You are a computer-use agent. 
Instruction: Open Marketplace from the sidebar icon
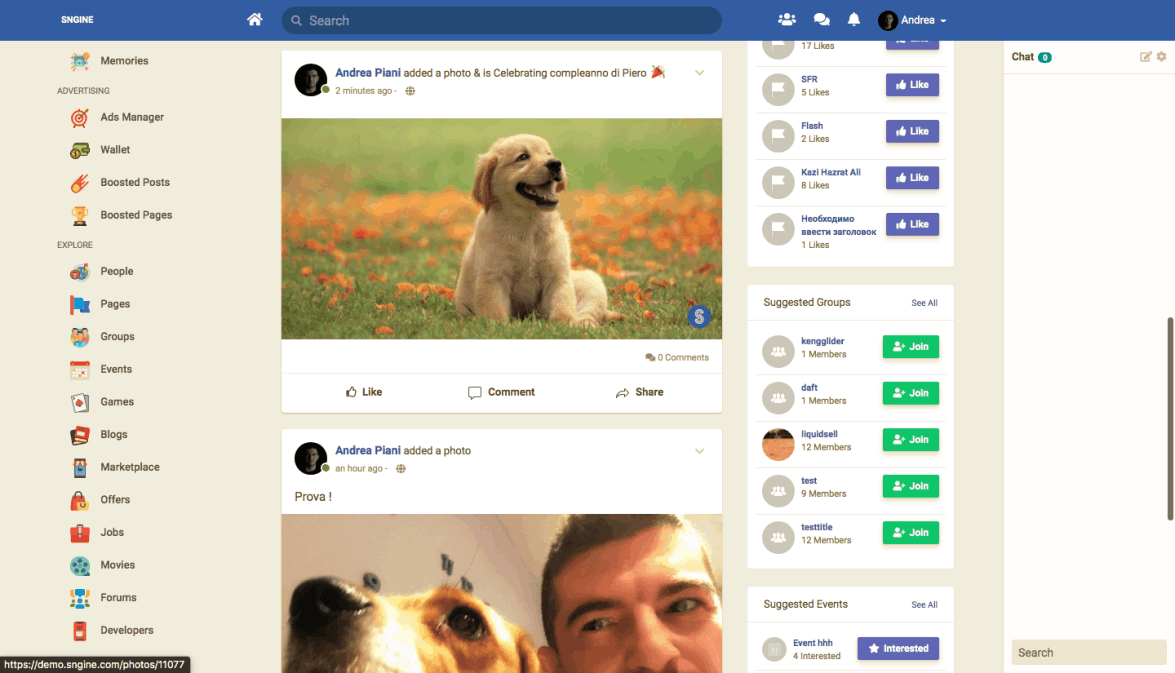pos(80,468)
